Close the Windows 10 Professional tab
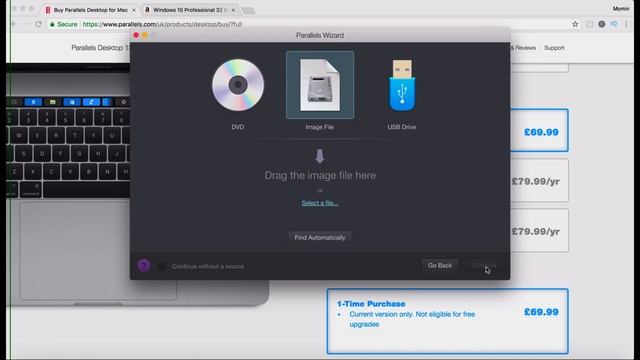The image size is (640, 360). click(x=233, y=10)
